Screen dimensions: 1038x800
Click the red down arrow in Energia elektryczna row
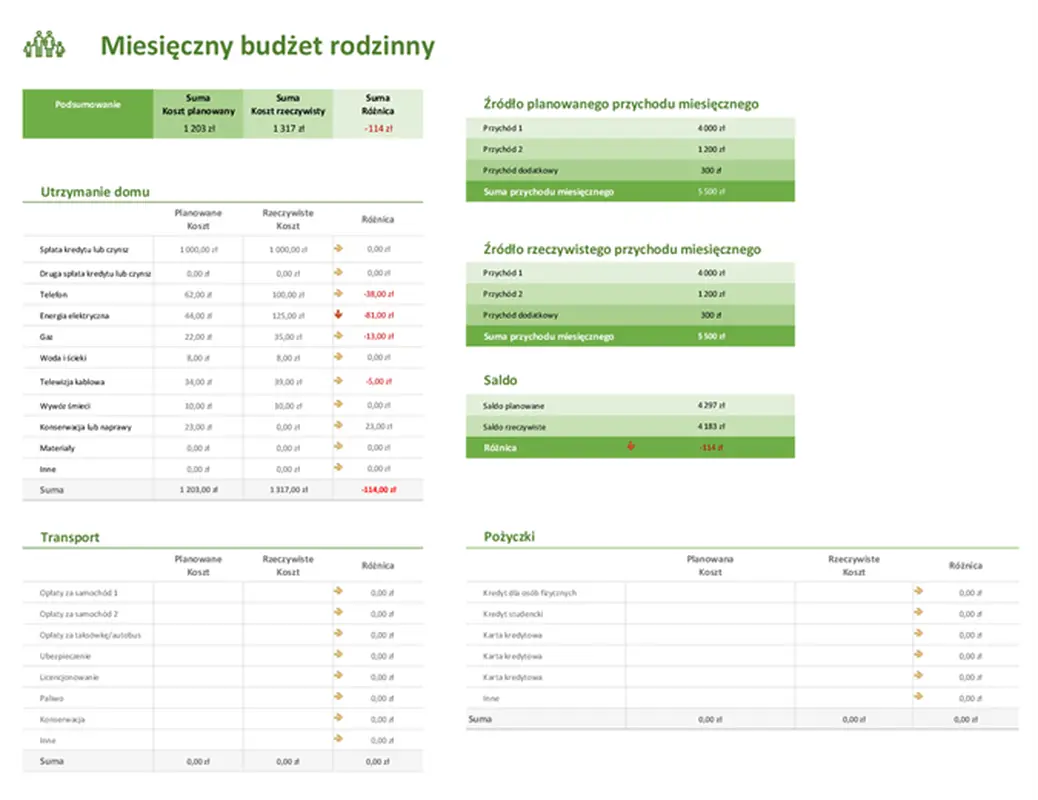pyautogui.click(x=338, y=315)
